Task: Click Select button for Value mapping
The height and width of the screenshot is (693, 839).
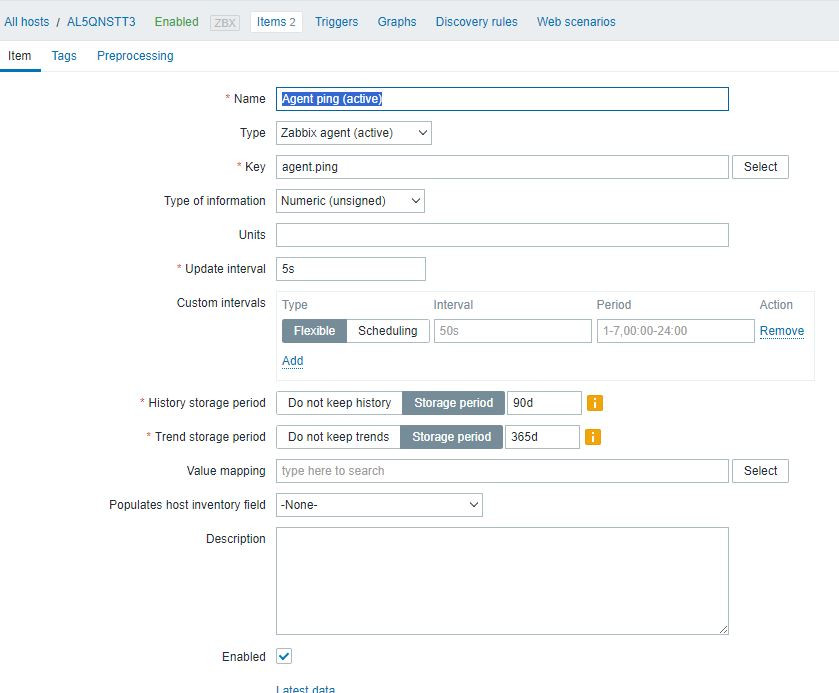Action: [x=760, y=471]
